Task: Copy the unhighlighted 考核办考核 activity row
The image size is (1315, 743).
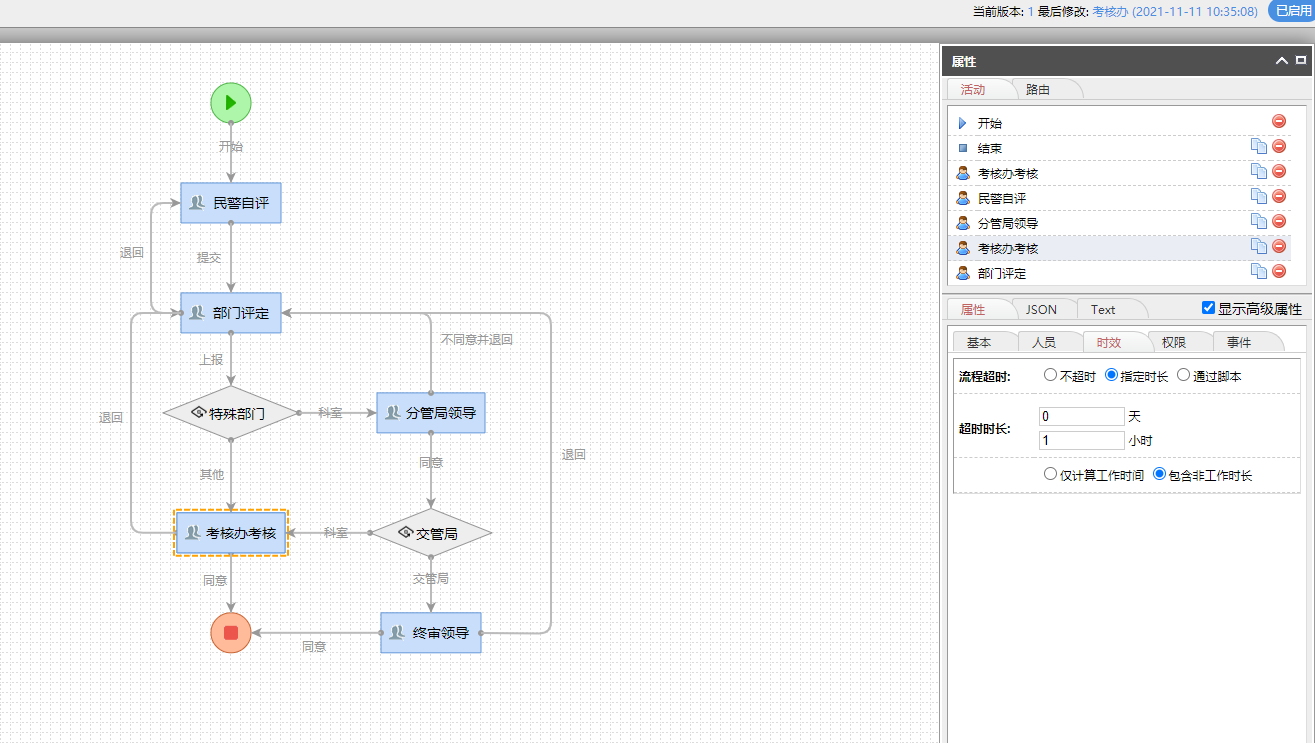Action: click(x=1259, y=171)
